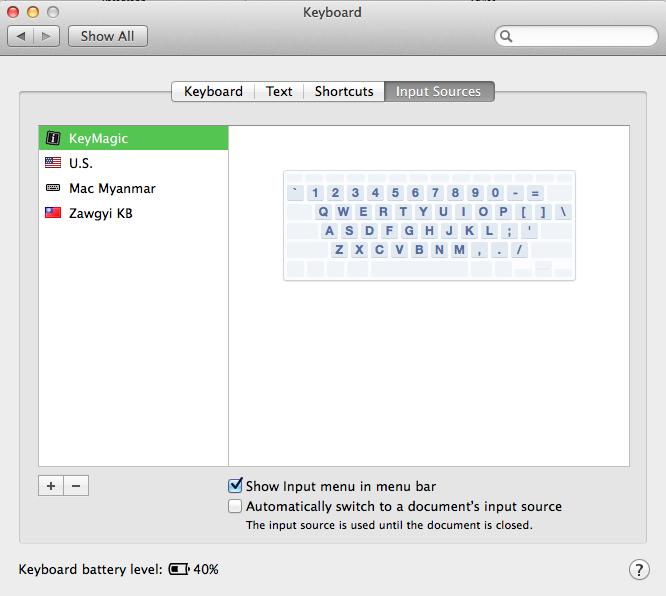Open the Shortcuts tab
The height and width of the screenshot is (596, 666).
click(x=344, y=91)
